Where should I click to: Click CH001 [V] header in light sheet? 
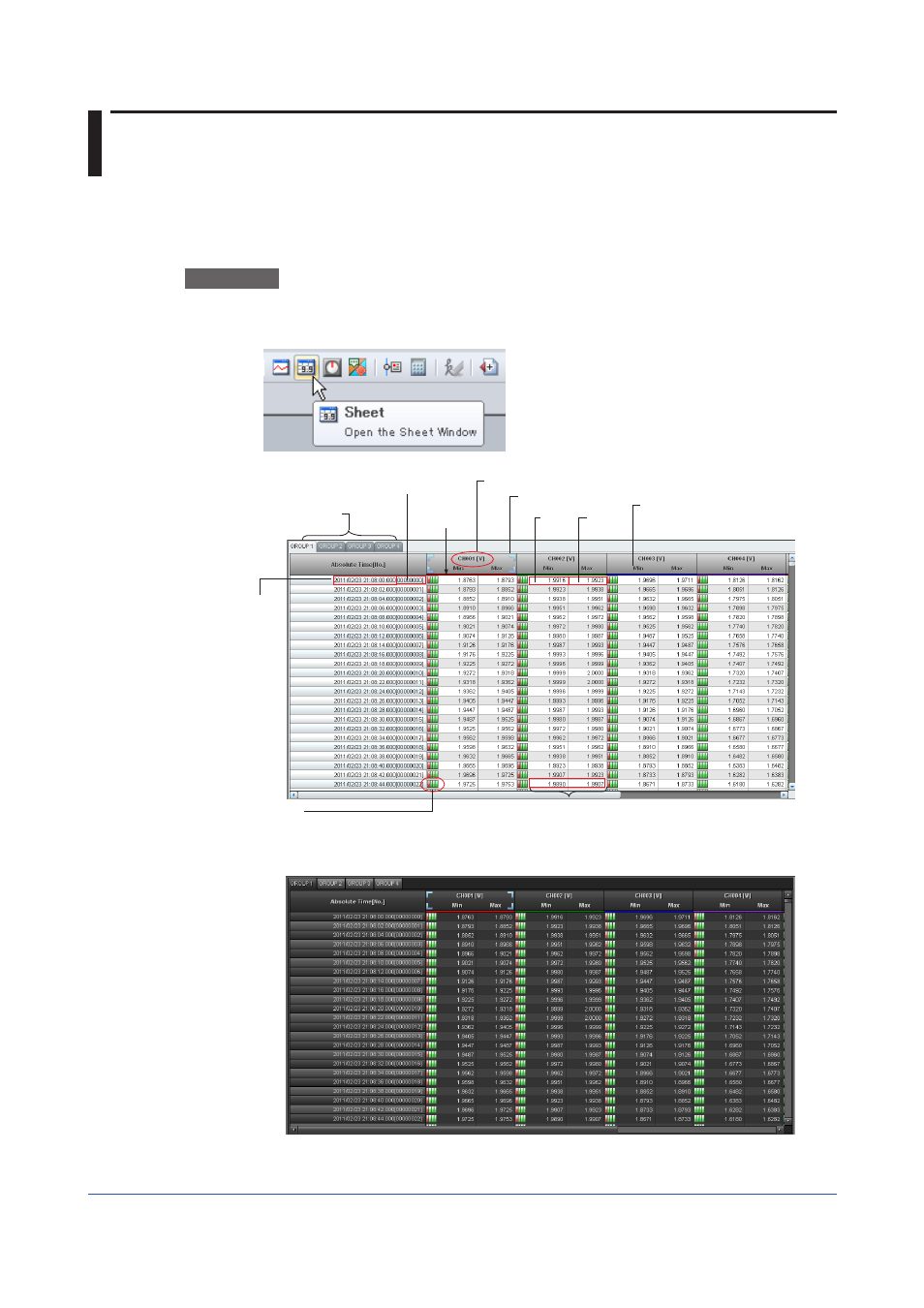click(473, 559)
